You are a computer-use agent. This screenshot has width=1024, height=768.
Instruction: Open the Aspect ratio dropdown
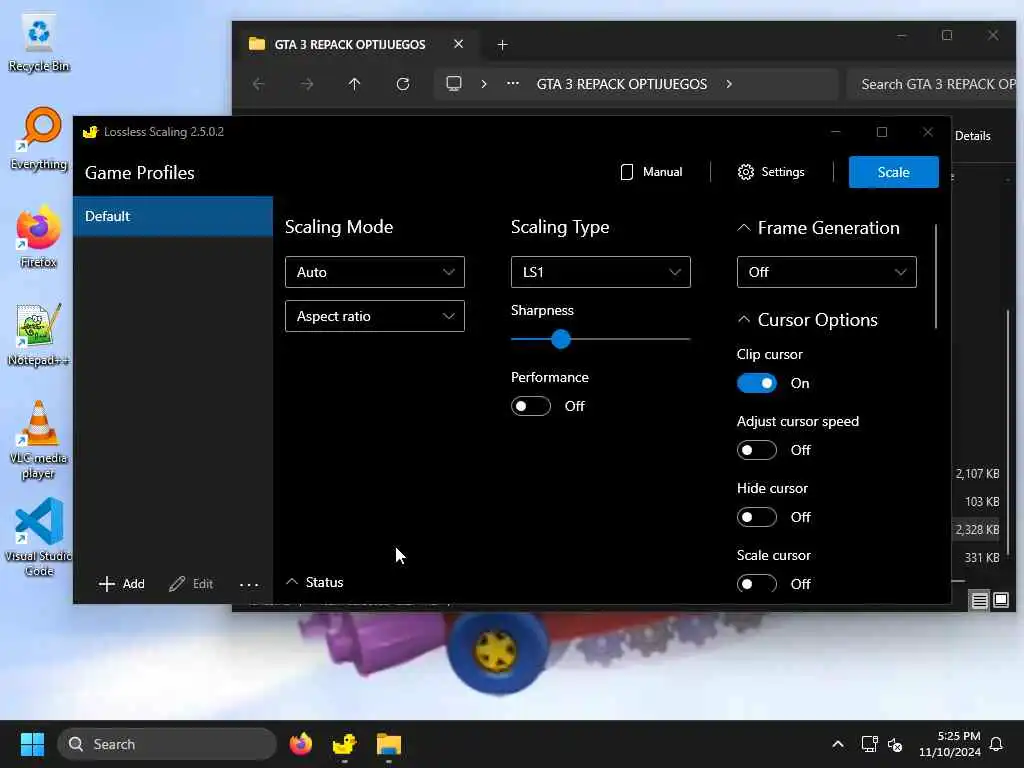[x=375, y=316]
